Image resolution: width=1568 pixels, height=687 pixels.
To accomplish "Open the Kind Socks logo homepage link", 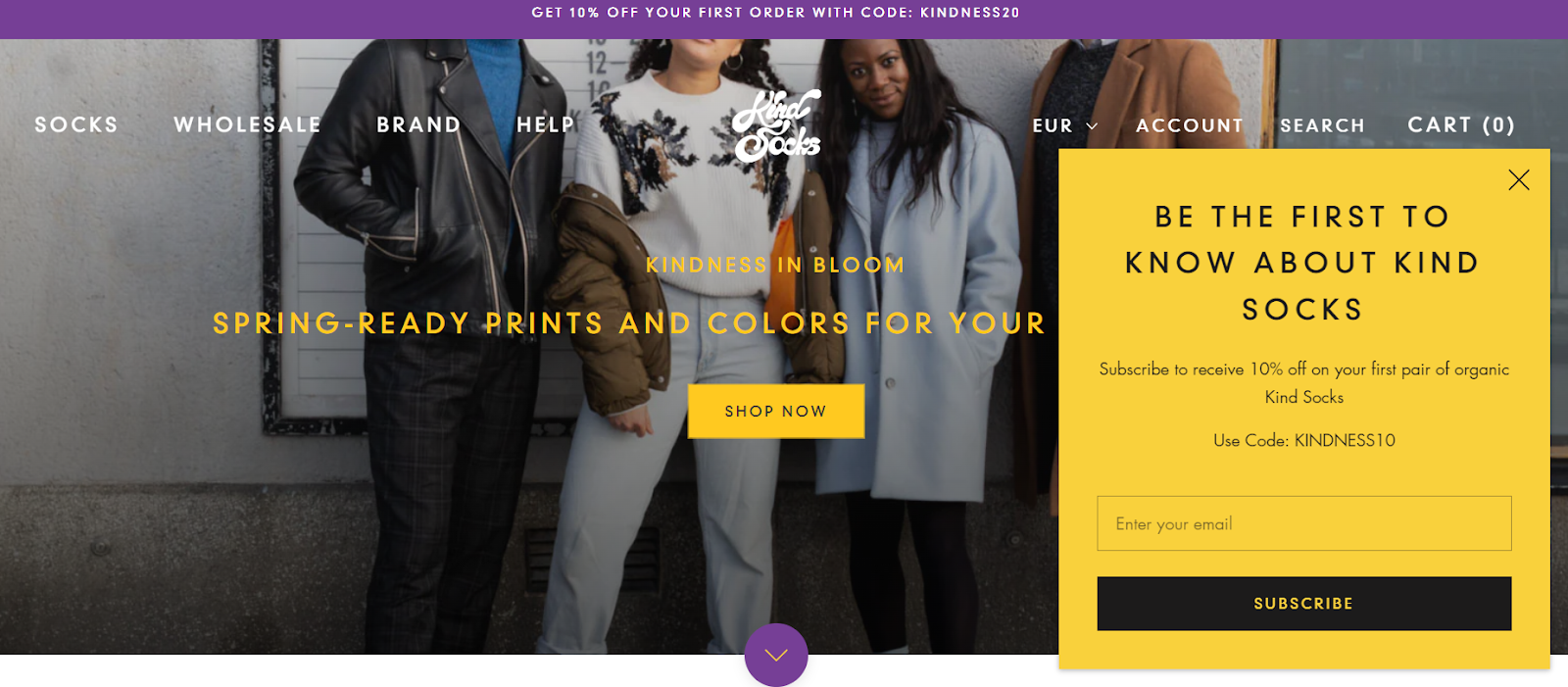I will tap(776, 125).
